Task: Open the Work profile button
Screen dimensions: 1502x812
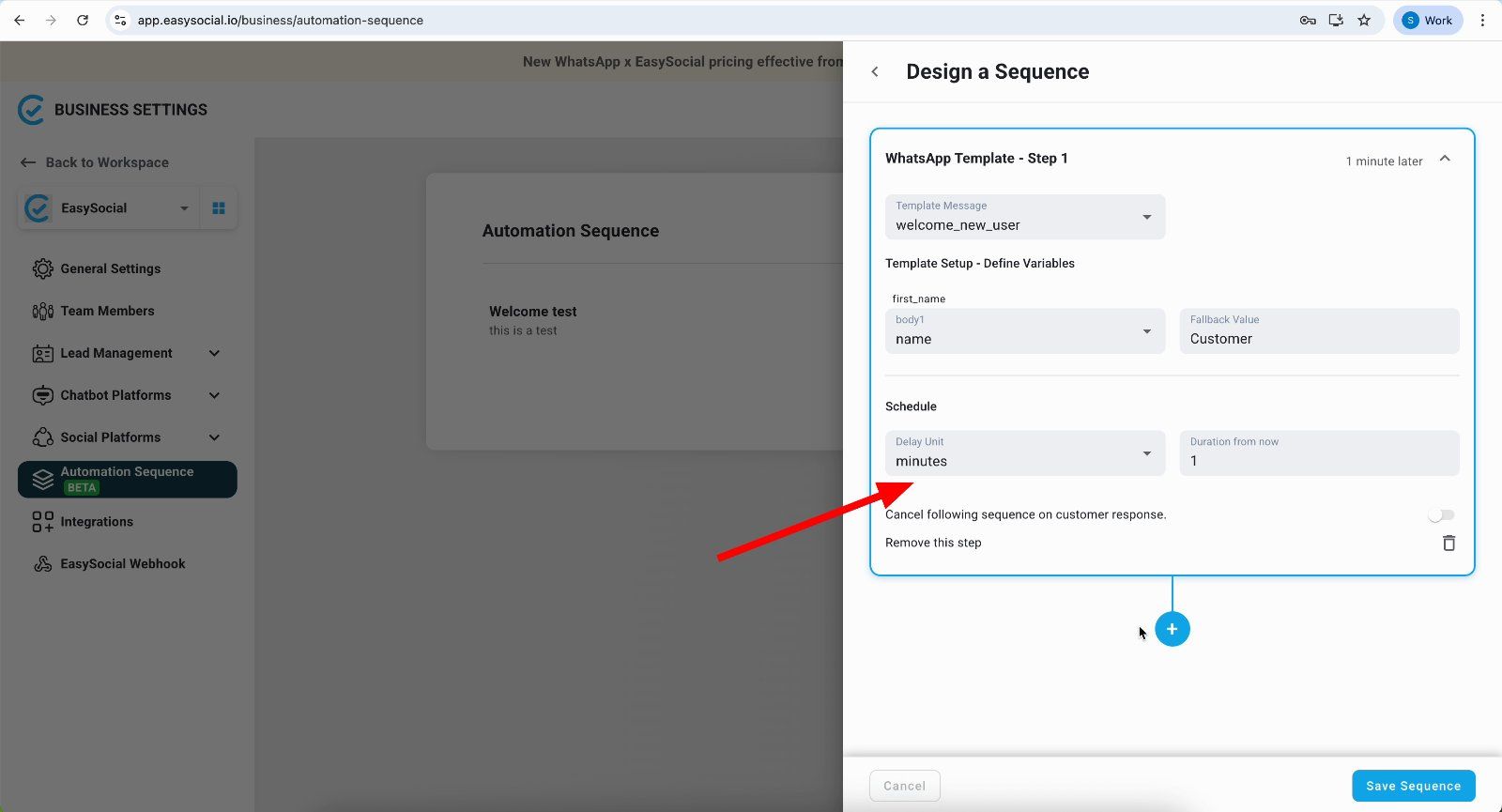Action: [1428, 20]
